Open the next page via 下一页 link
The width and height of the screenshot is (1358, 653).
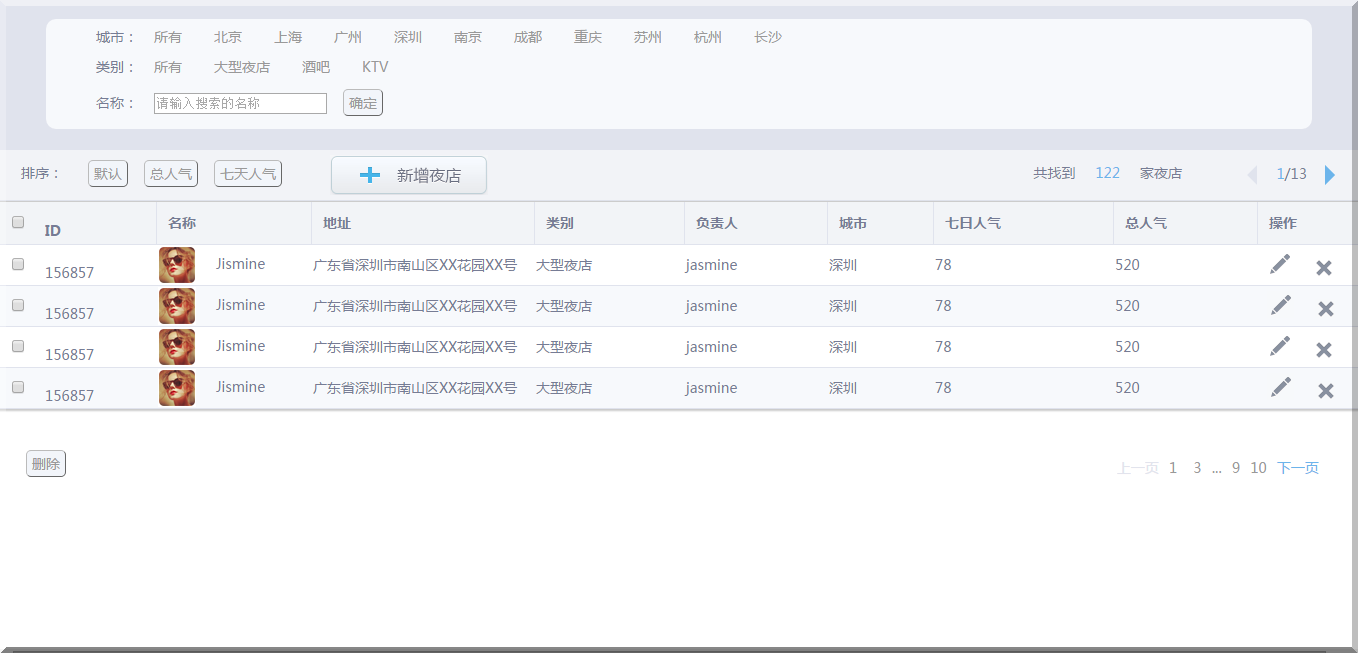(x=1297, y=467)
